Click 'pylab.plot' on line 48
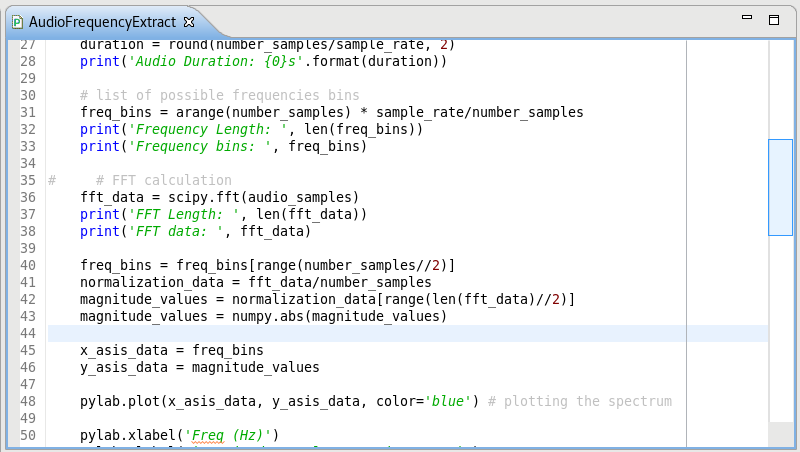 [120, 401]
